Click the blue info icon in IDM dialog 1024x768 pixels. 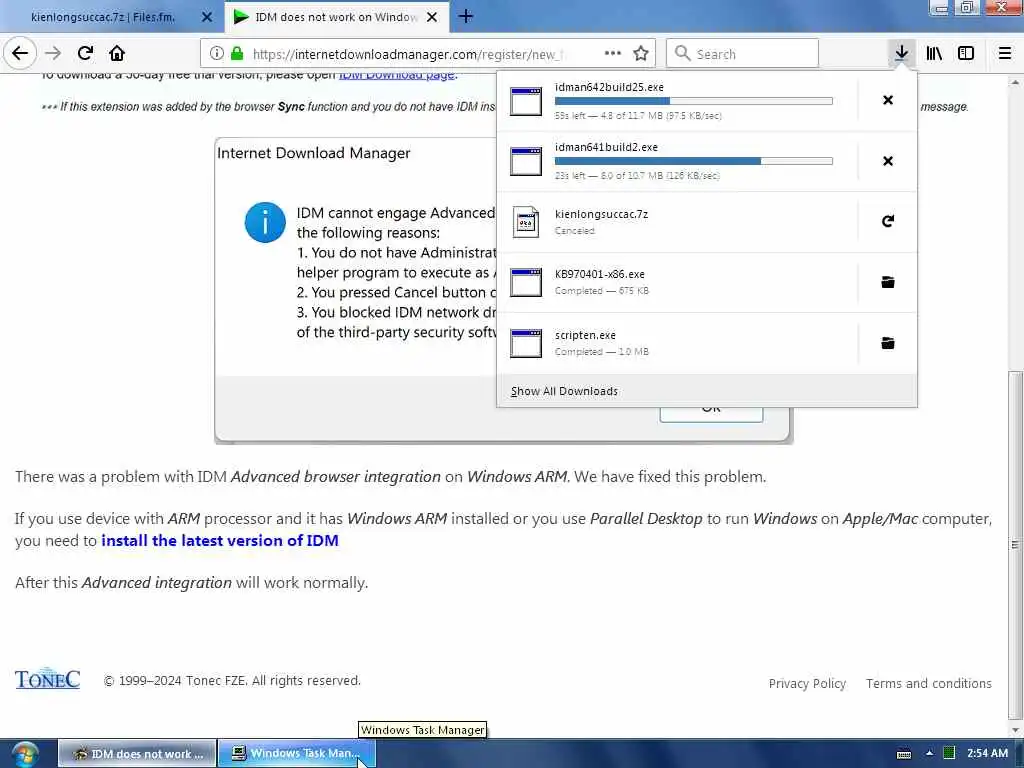pyautogui.click(x=265, y=222)
